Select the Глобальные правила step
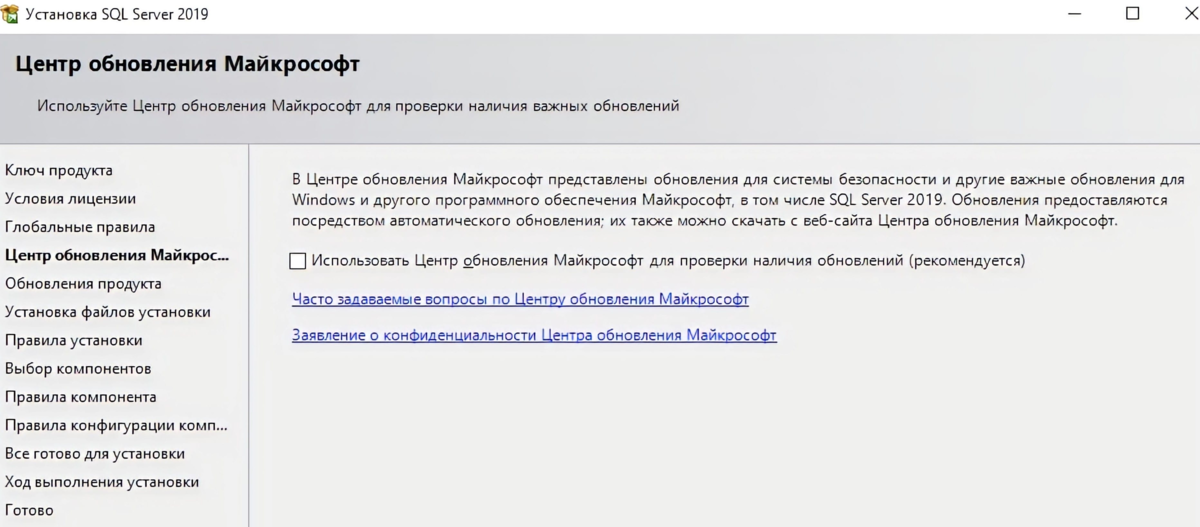Viewport: 1200px width, 527px height. click(x=80, y=227)
